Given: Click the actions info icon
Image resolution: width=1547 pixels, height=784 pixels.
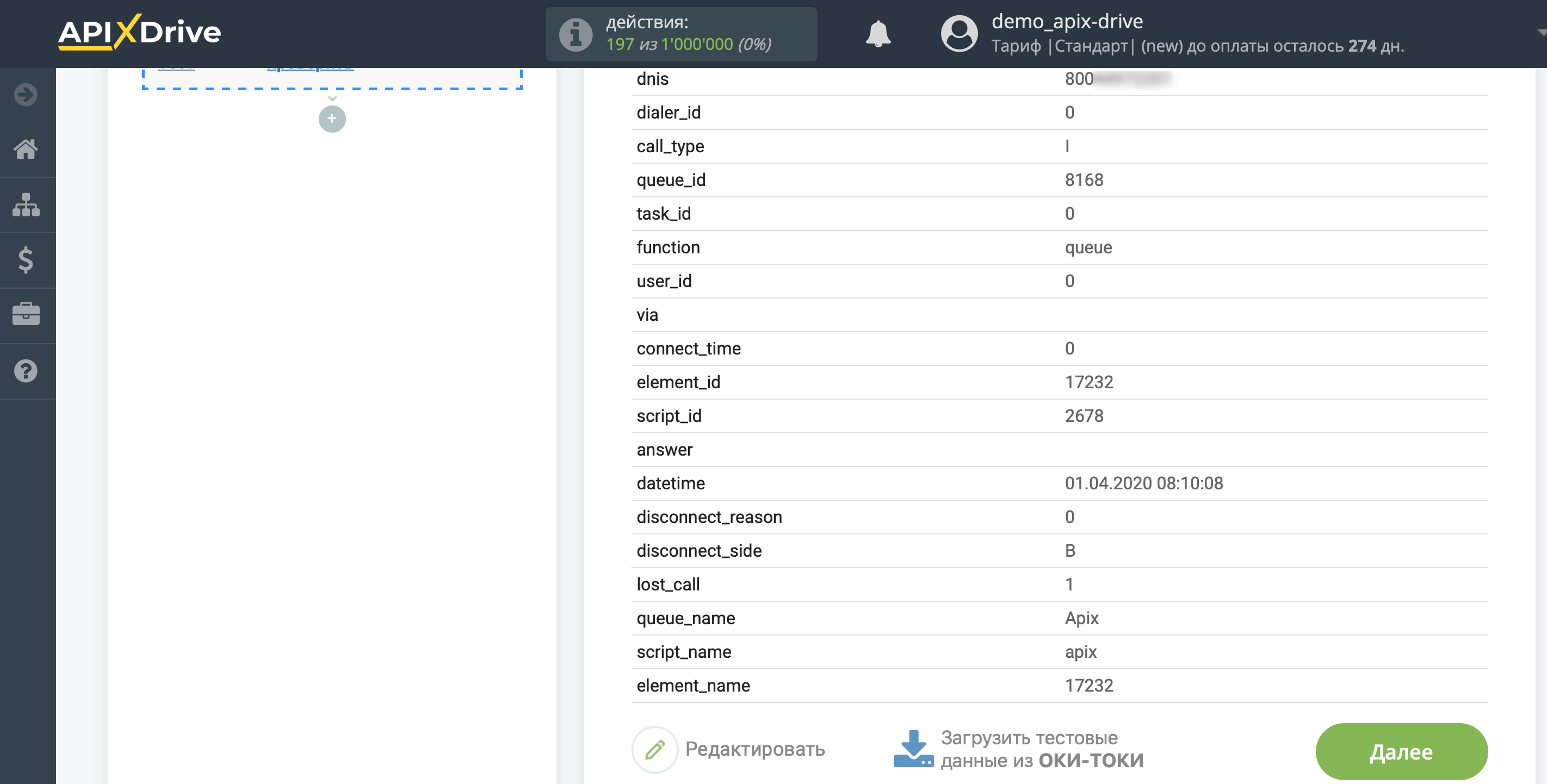Looking at the screenshot, I should [576, 34].
